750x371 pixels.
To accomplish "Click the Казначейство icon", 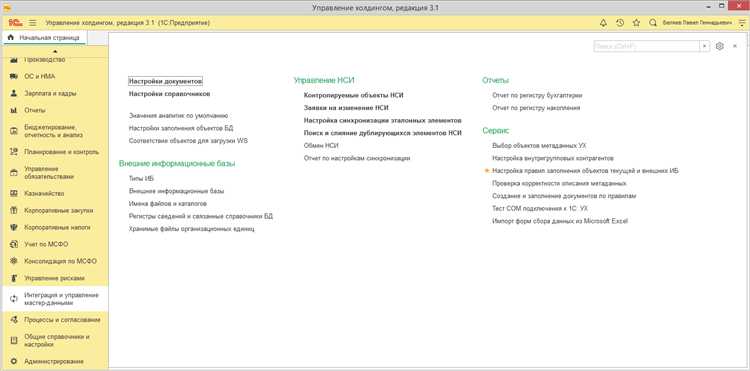I will (x=14, y=194).
